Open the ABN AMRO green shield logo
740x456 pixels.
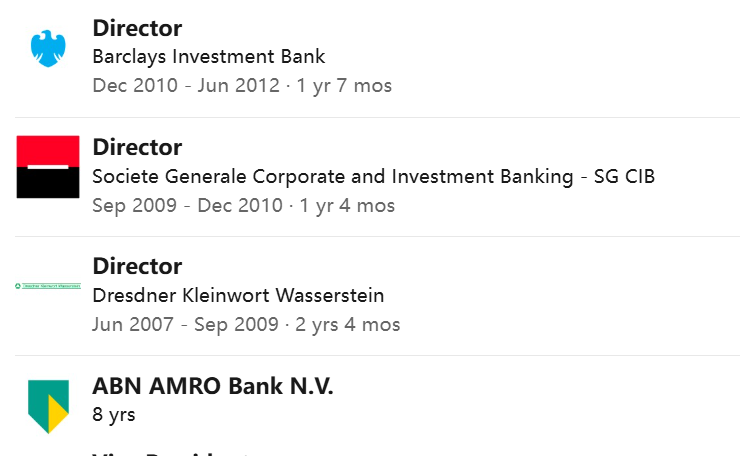point(48,406)
